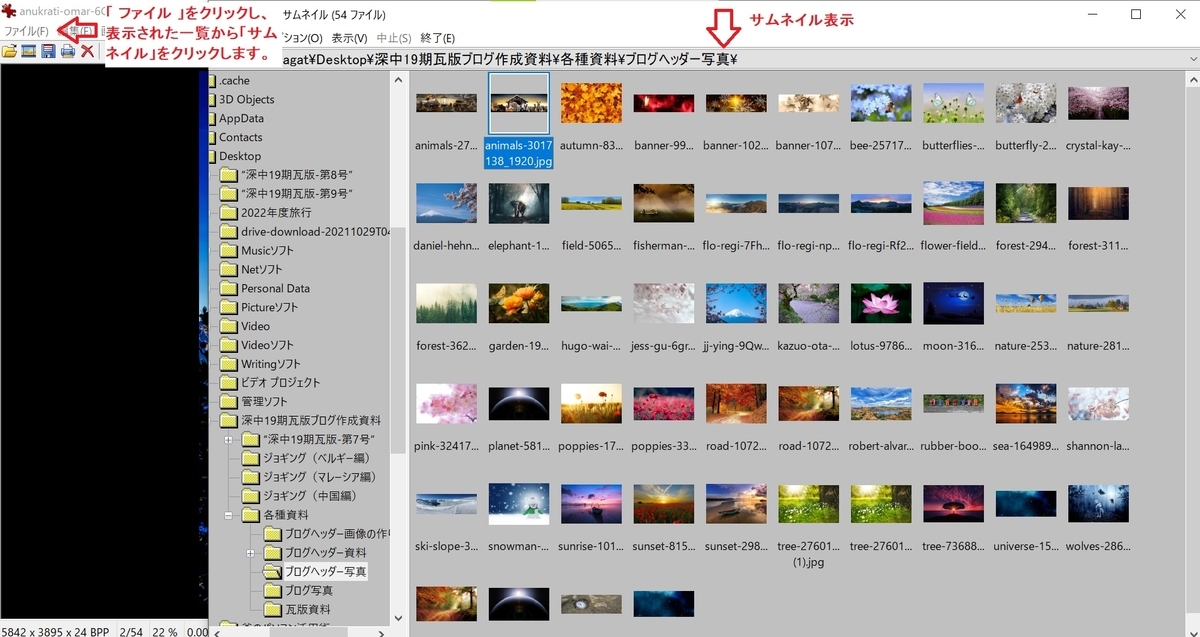This screenshot has height=637, width=1200.
Task: Select the ビデオ プロジェクト folder
Action: pos(281,382)
